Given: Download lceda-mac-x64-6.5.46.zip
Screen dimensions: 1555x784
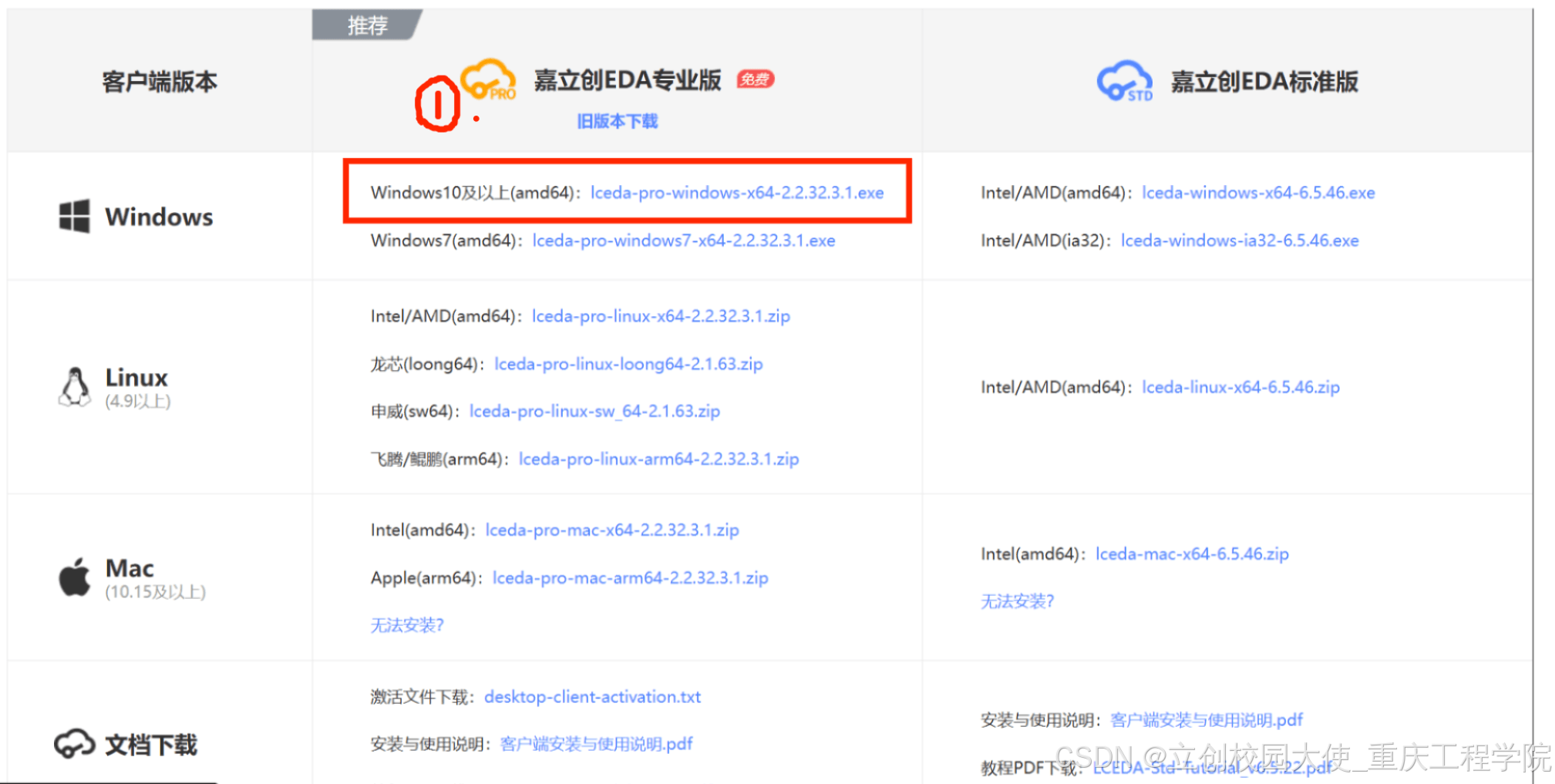Looking at the screenshot, I should pos(1192,554).
